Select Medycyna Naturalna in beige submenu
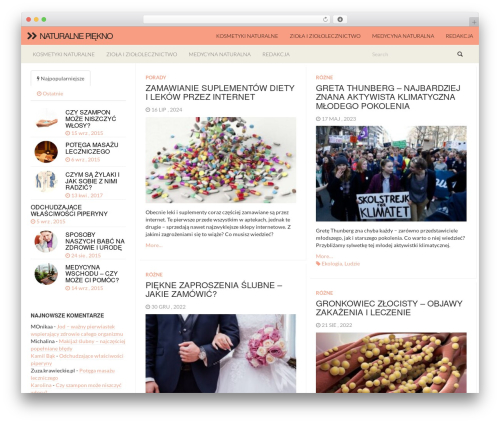 pyautogui.click(x=220, y=54)
